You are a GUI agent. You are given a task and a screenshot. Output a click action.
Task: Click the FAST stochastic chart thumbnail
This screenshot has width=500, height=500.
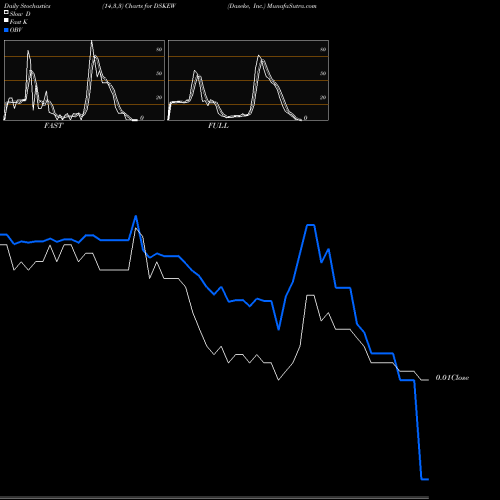point(84,80)
